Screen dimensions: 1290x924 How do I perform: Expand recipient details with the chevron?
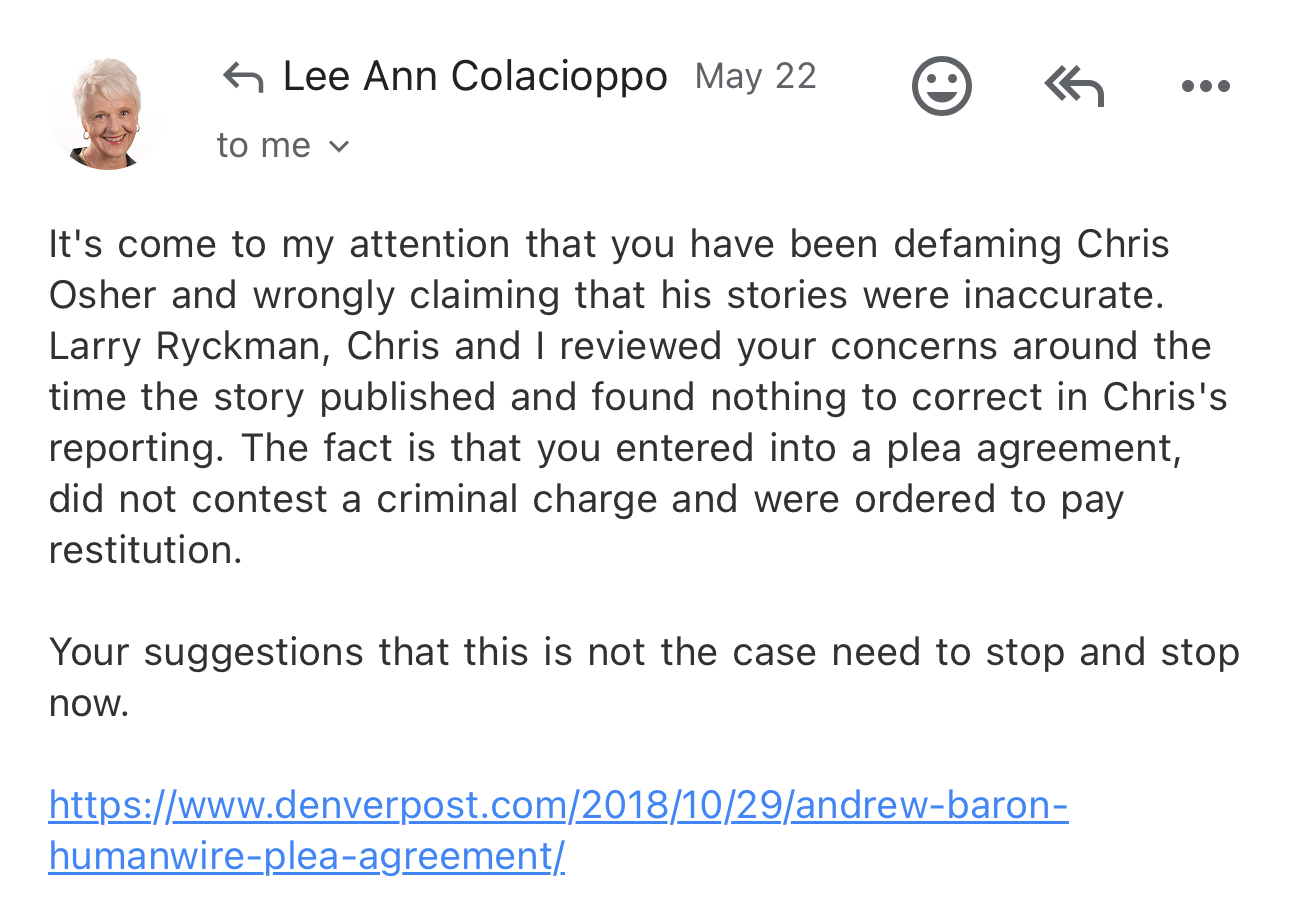coord(339,147)
